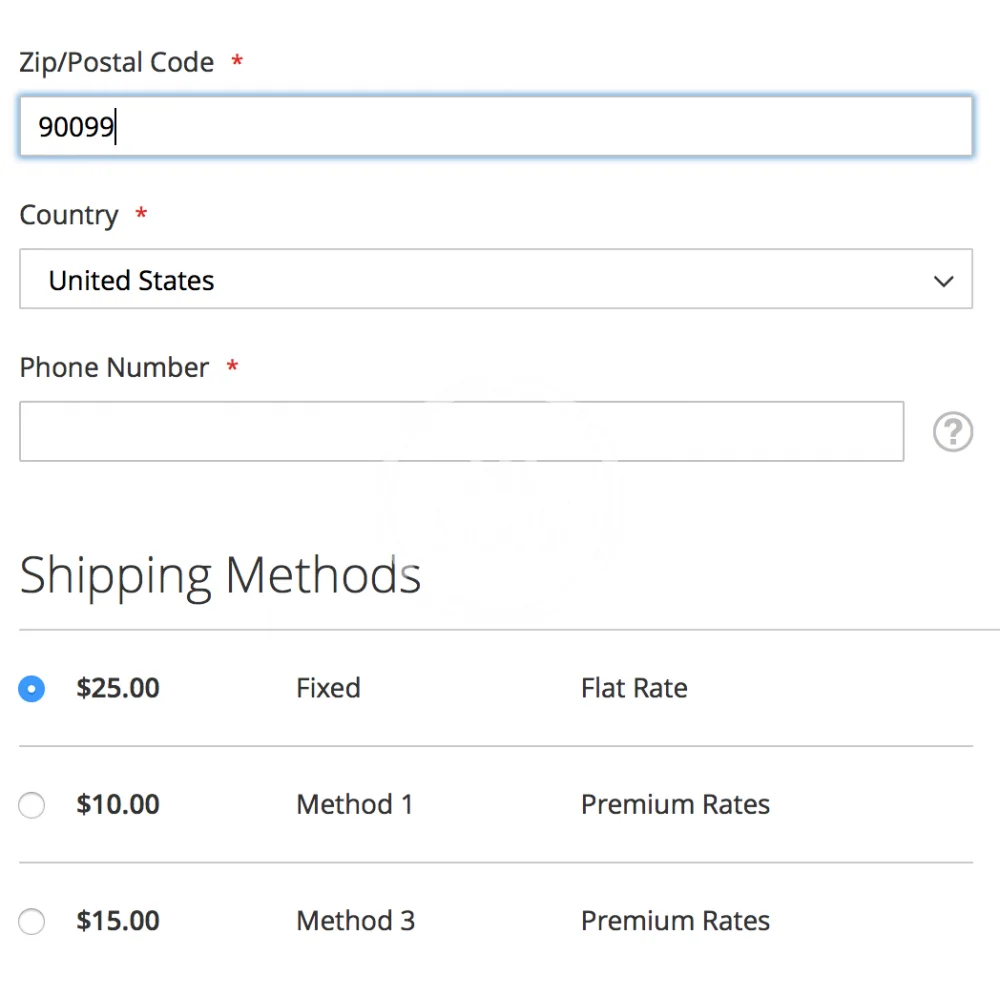Select the $25.00 Fixed Flat Rate radio button

coord(32,689)
